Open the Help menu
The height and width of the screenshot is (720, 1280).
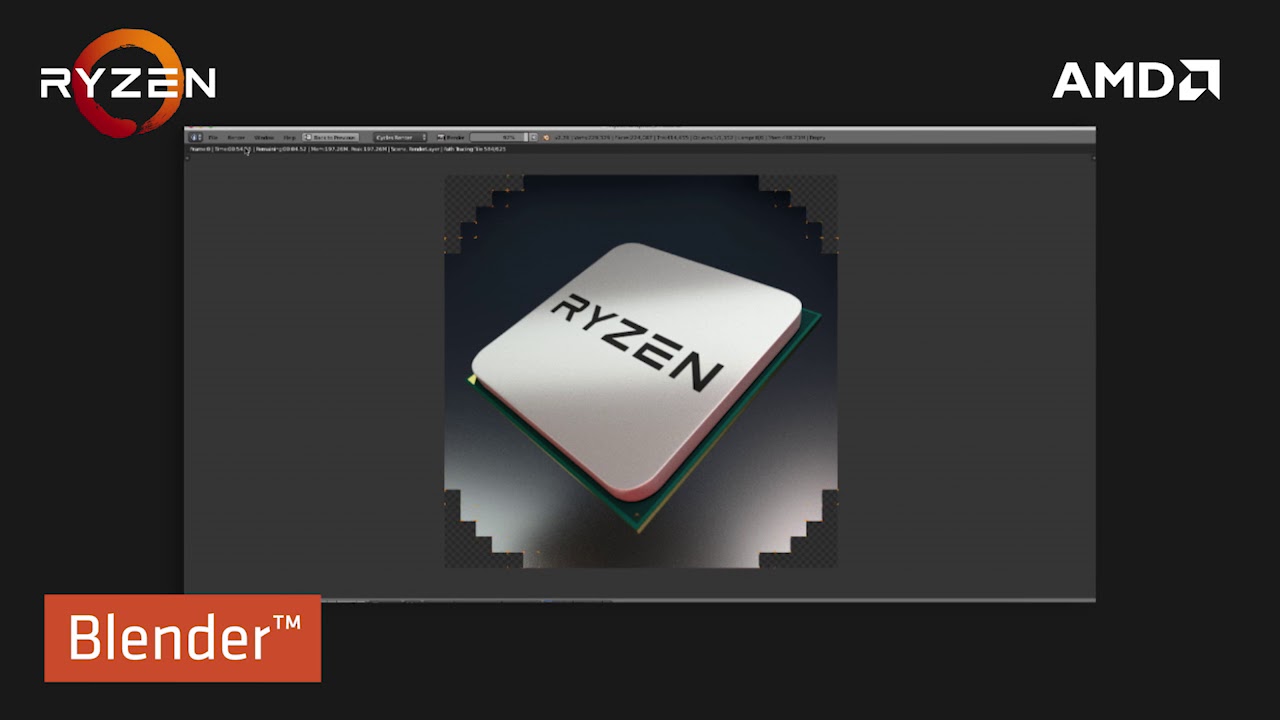click(289, 137)
